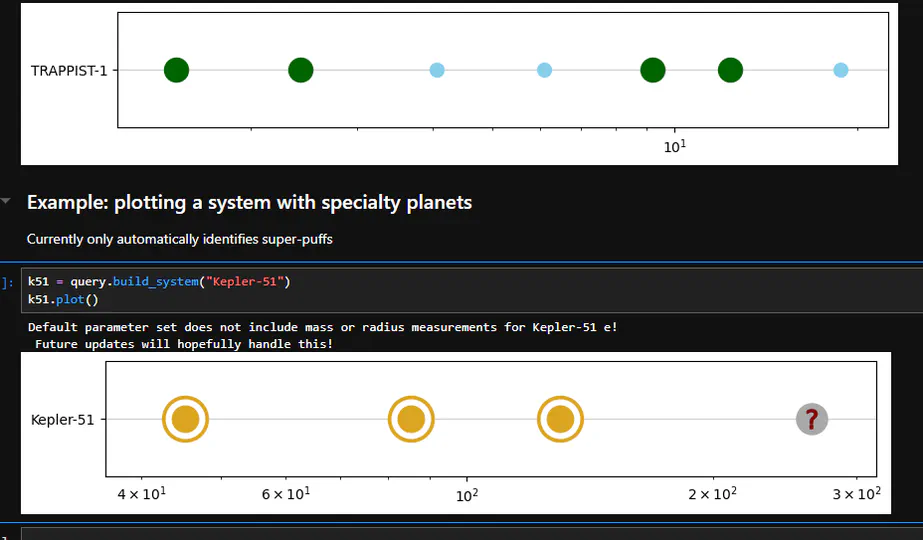The width and height of the screenshot is (923, 540).
Task: Click the Kepler-51 axis label
Action: pos(62,420)
